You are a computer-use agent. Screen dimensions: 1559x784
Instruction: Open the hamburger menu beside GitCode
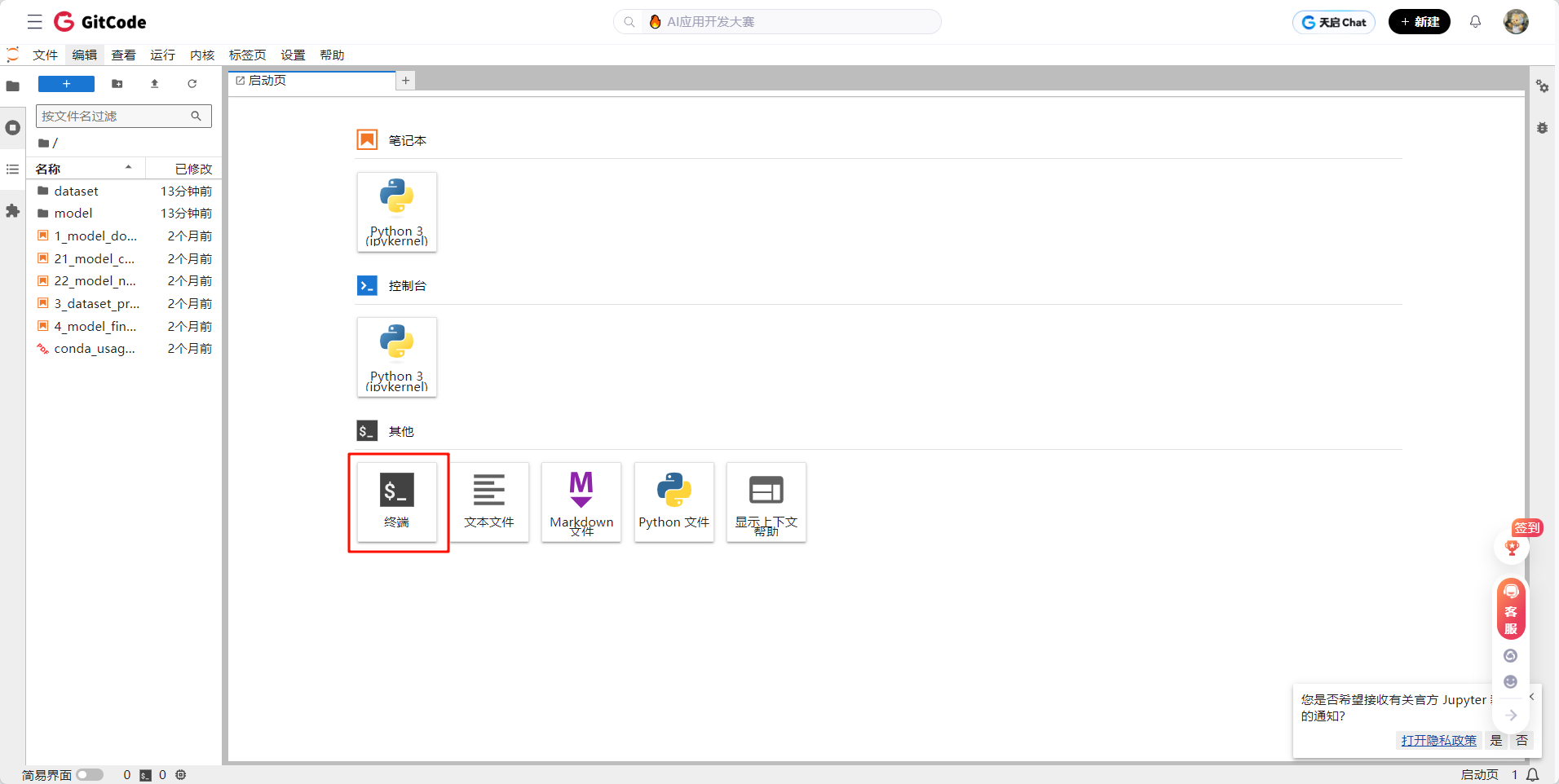(x=34, y=22)
